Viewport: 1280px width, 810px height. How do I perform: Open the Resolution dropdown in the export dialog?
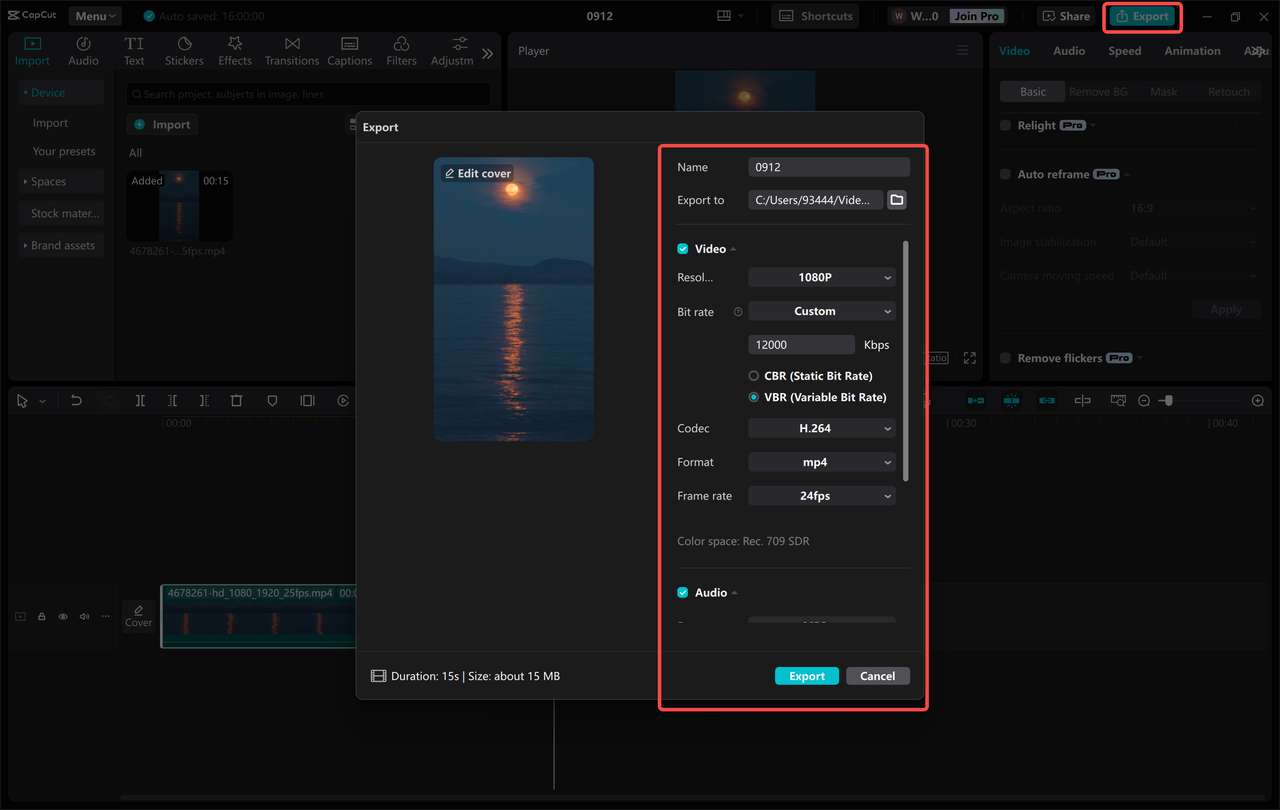(821, 277)
